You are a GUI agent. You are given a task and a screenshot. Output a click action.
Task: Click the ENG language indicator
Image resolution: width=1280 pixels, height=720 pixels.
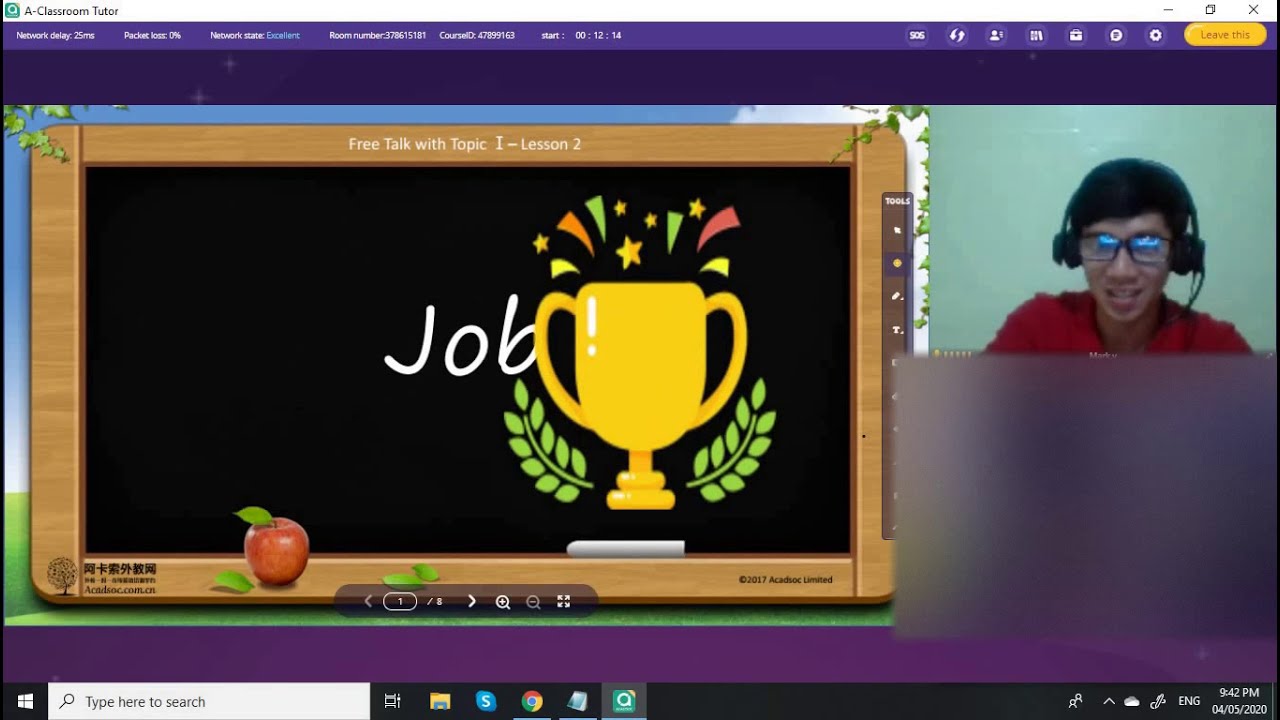pos(1189,701)
